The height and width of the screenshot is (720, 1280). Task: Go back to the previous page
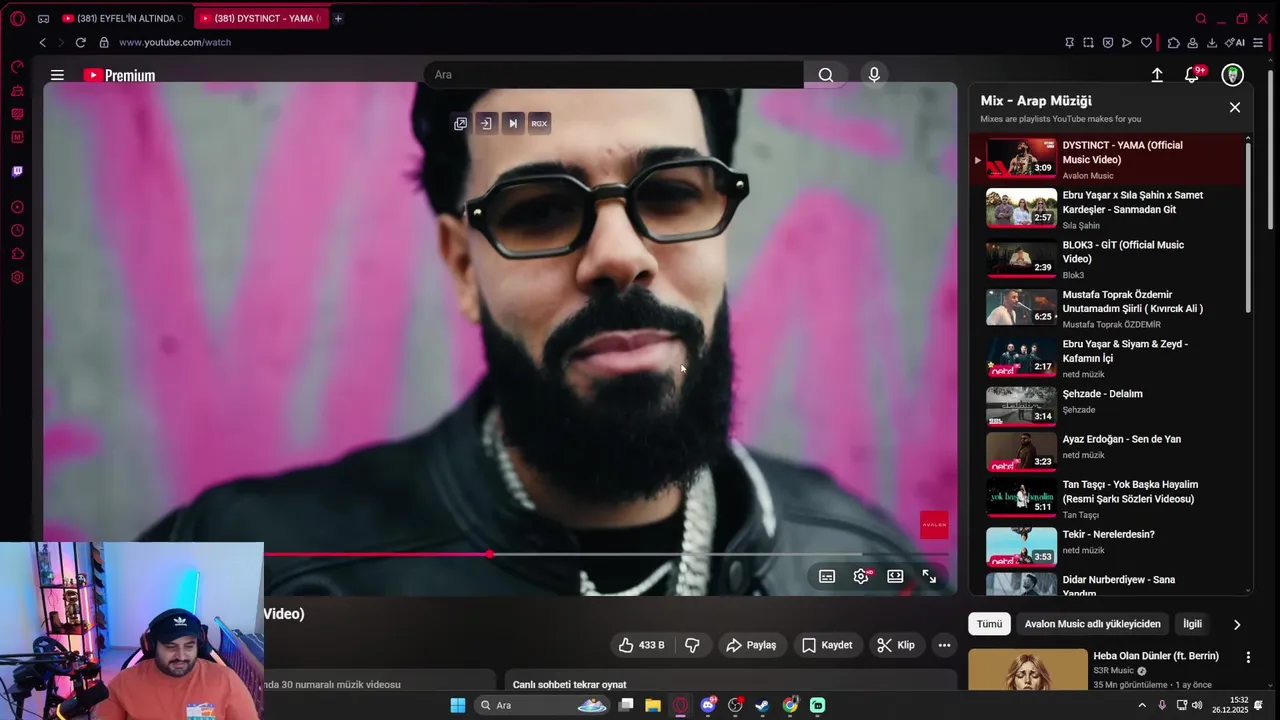pos(42,43)
